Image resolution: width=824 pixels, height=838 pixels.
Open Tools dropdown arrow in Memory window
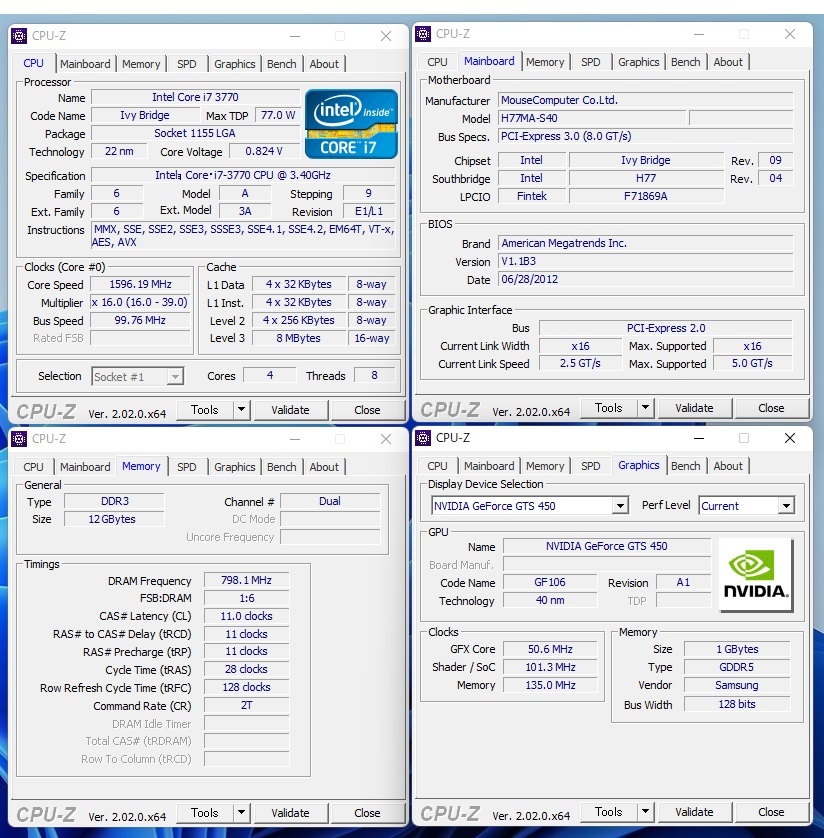242,813
